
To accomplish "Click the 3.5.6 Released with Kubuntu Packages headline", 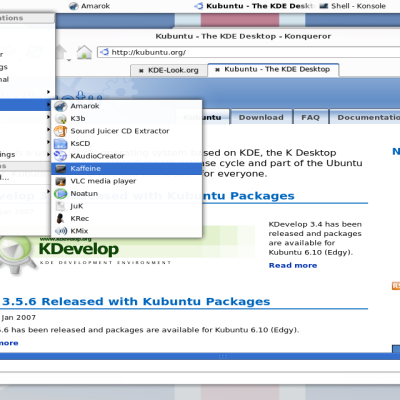I will pyautogui.click(x=136, y=302).
